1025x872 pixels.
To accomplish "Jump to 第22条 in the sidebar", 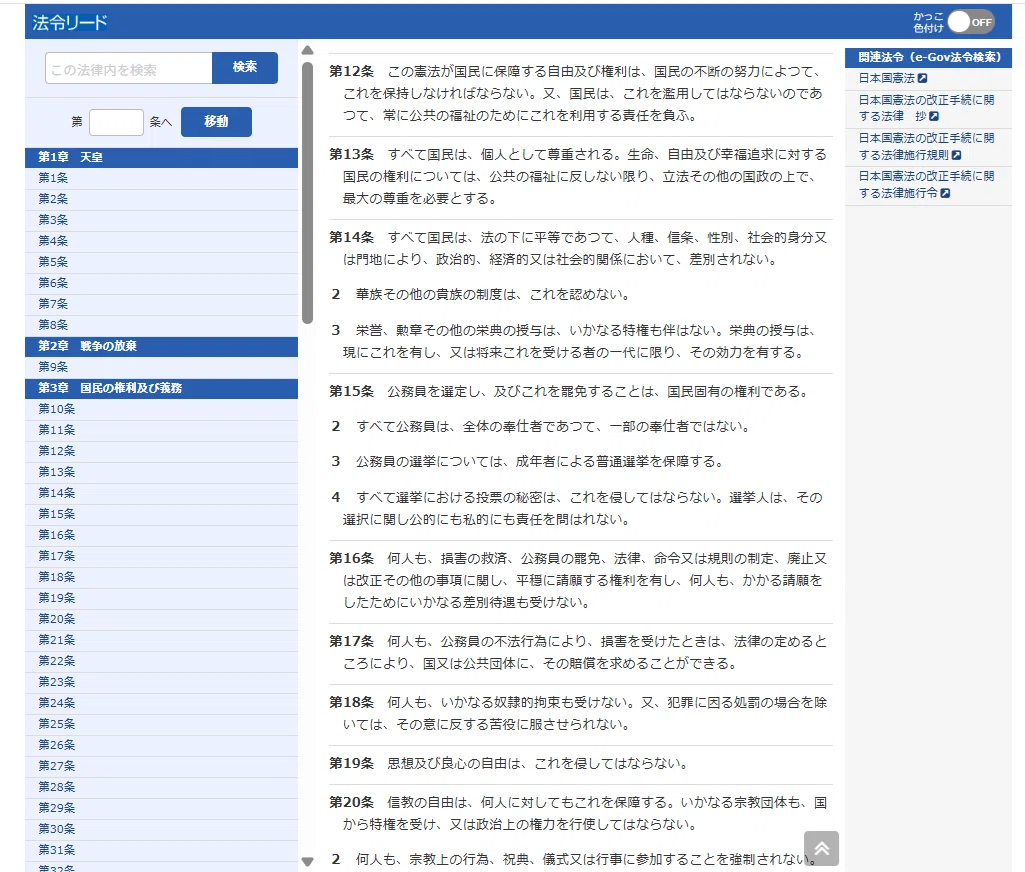I will pos(161,661).
